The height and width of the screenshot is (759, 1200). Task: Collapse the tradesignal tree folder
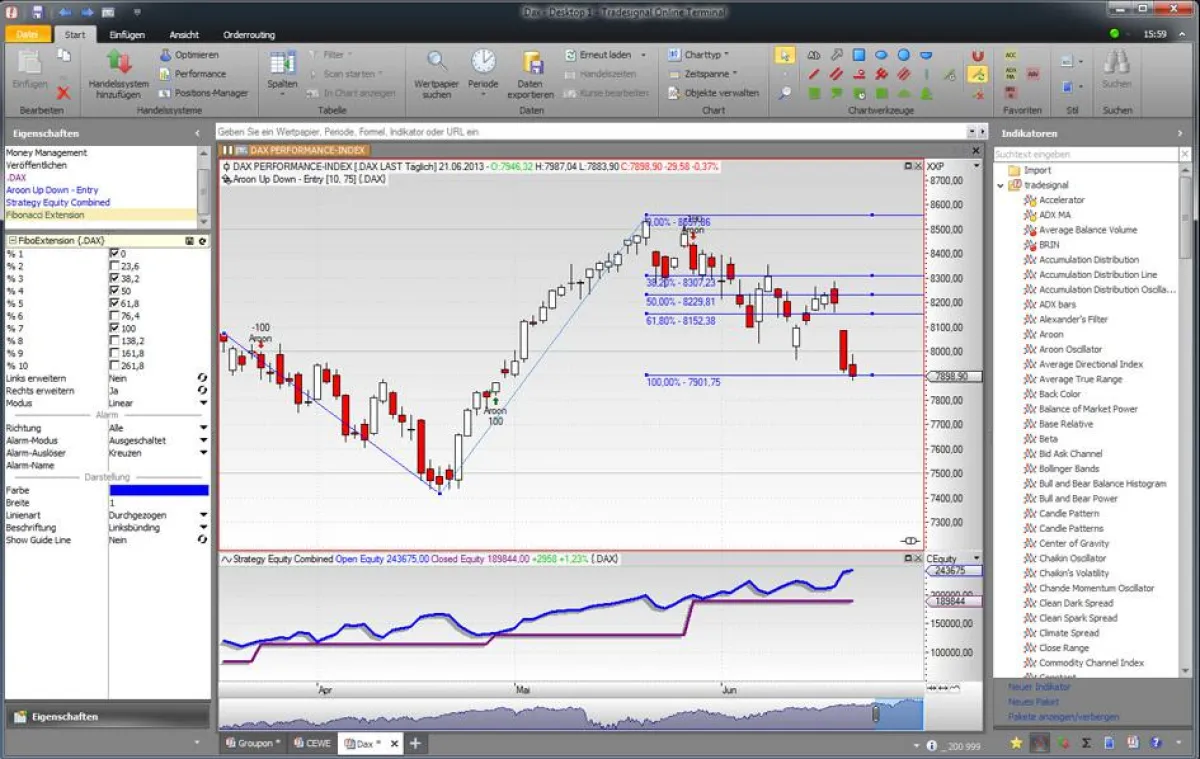click(1001, 185)
